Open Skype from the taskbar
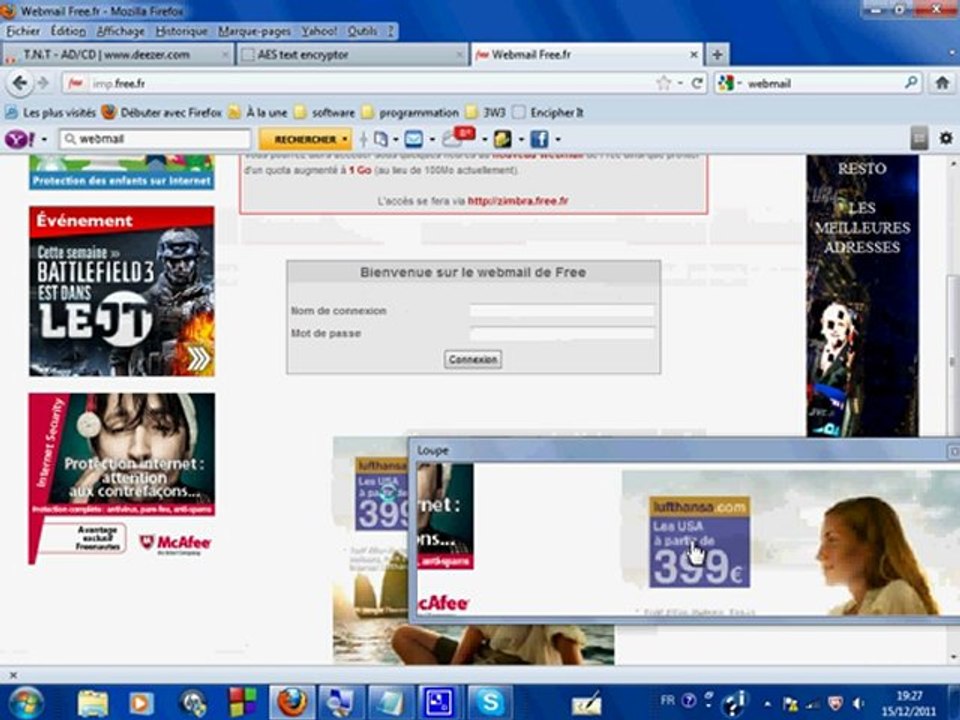This screenshot has height=720, width=960. point(490,702)
